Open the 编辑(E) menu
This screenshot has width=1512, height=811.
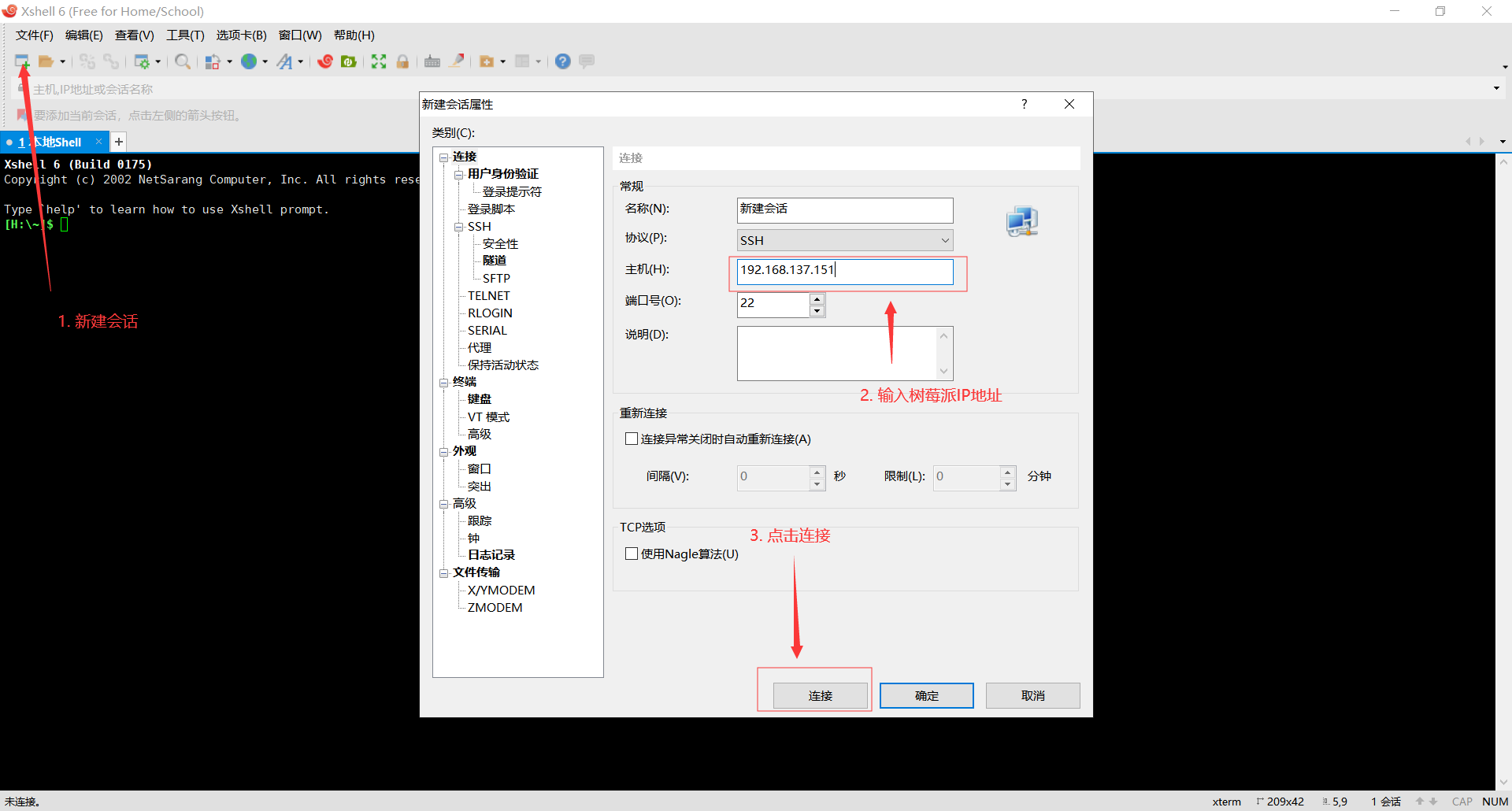[83, 35]
